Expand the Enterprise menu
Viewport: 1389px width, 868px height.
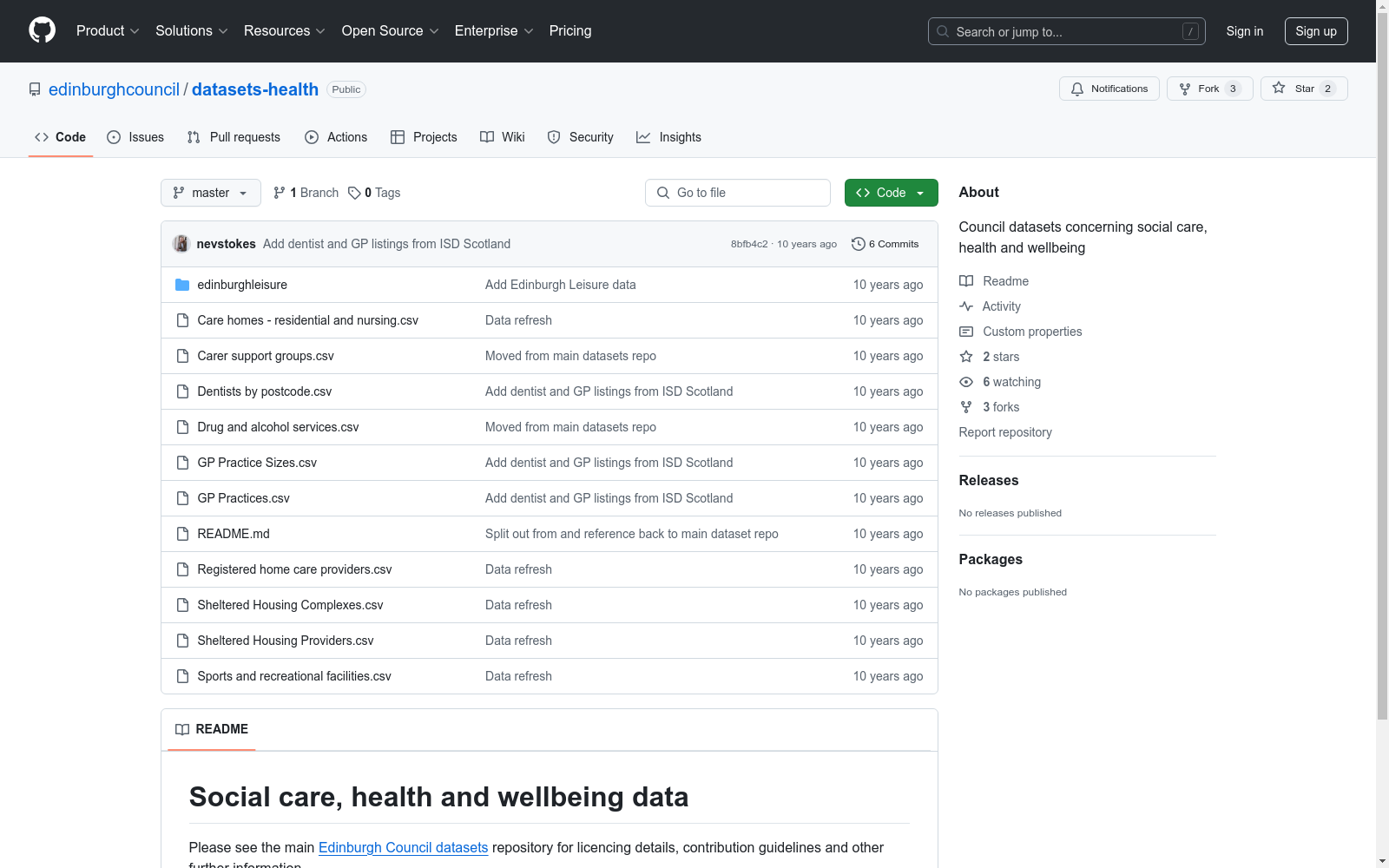coord(494,31)
